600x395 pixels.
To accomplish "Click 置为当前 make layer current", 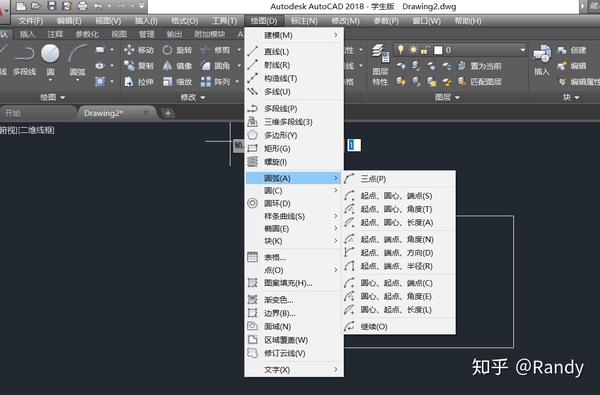I will [479, 66].
